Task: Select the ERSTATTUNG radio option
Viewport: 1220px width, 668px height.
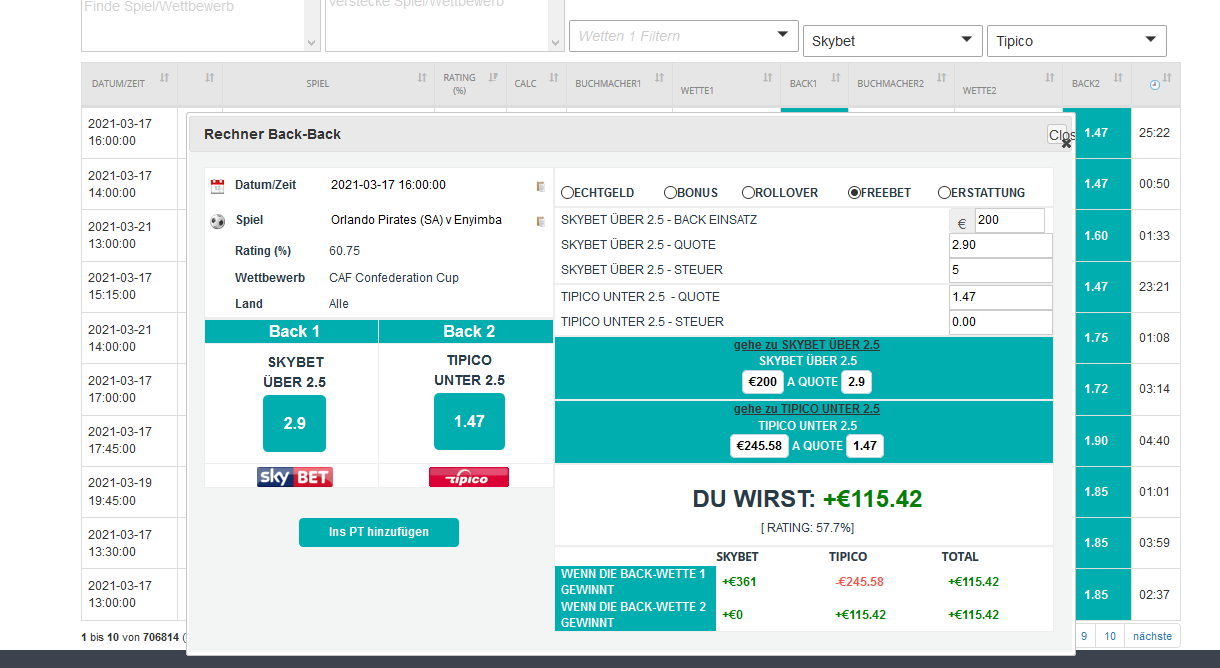Action: pyautogui.click(x=944, y=192)
